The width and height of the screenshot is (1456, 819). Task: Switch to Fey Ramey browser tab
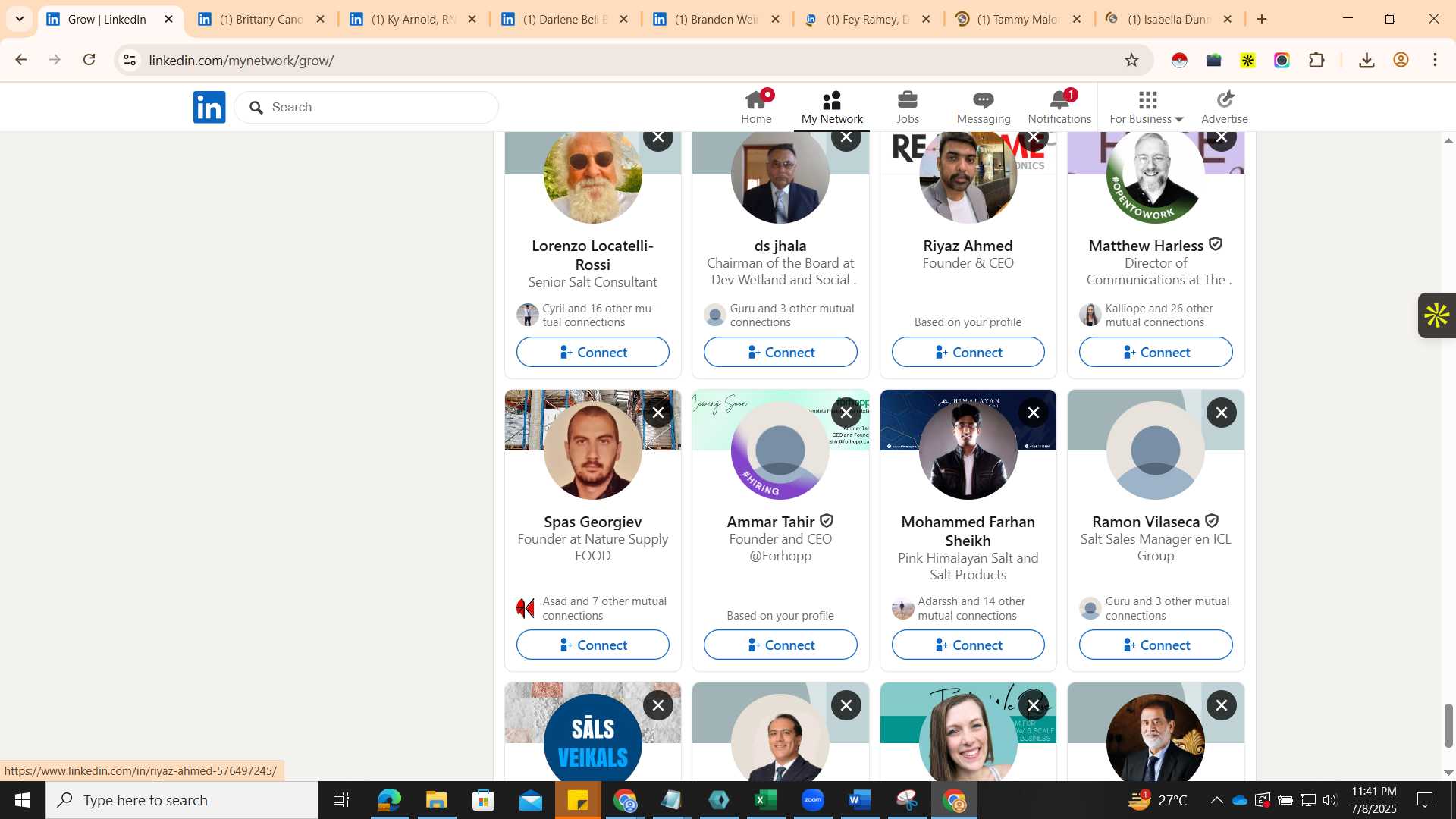pos(867,19)
